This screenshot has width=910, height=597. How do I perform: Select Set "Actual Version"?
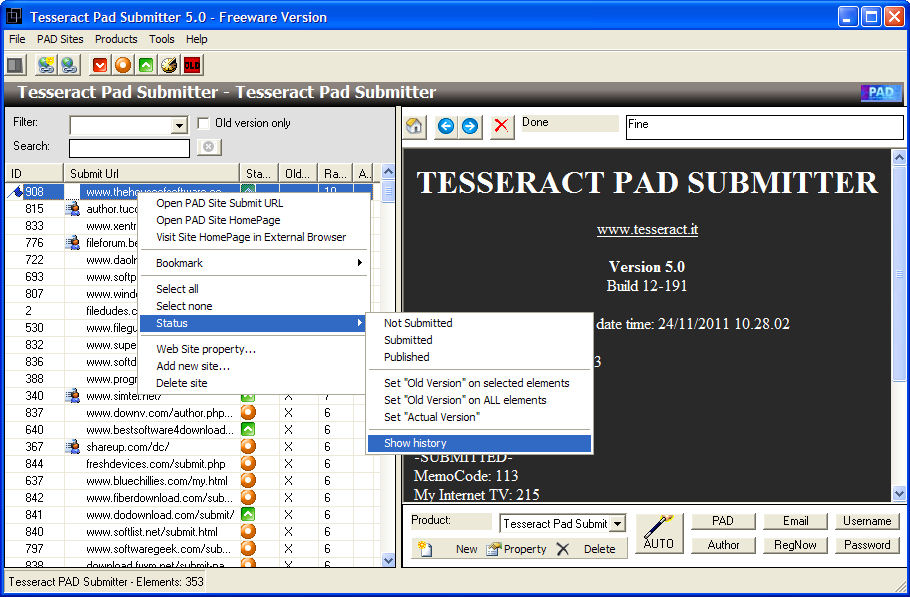(x=479, y=417)
